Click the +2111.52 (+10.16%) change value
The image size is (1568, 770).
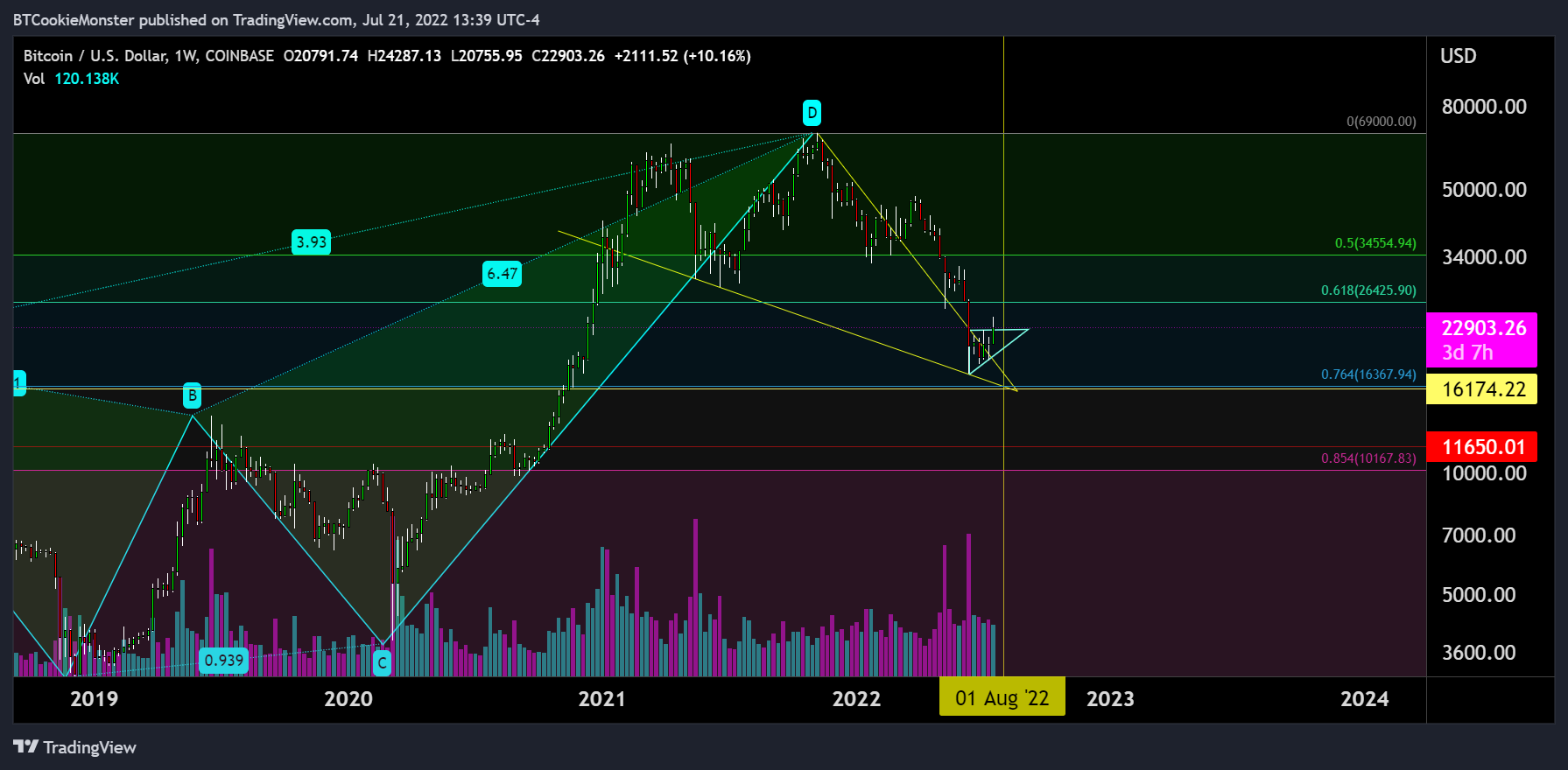pos(683,56)
